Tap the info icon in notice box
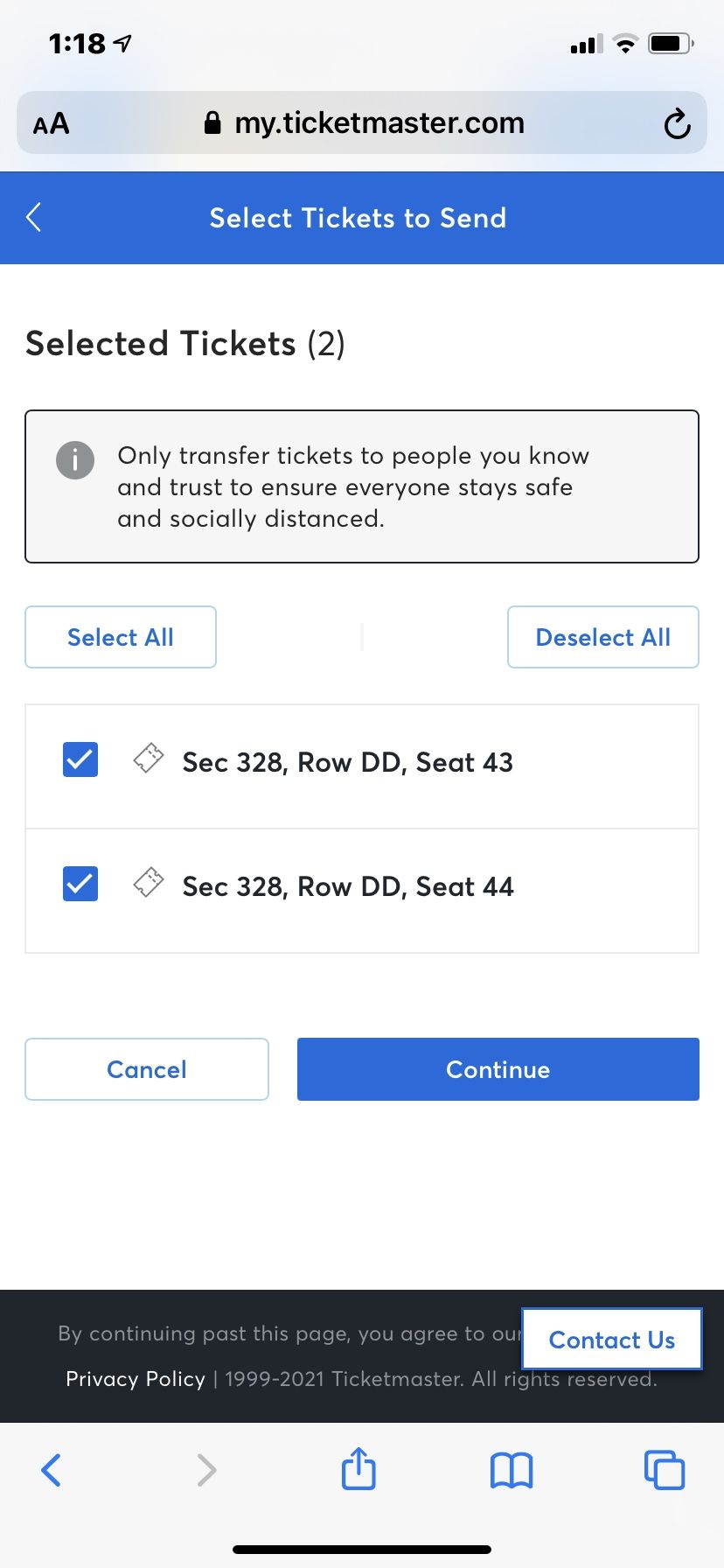This screenshot has height=1568, width=724. click(x=75, y=459)
